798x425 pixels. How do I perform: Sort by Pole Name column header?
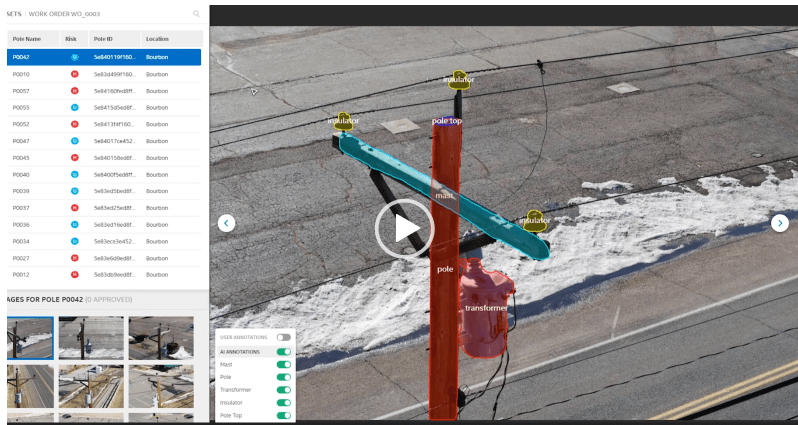tap(33, 39)
